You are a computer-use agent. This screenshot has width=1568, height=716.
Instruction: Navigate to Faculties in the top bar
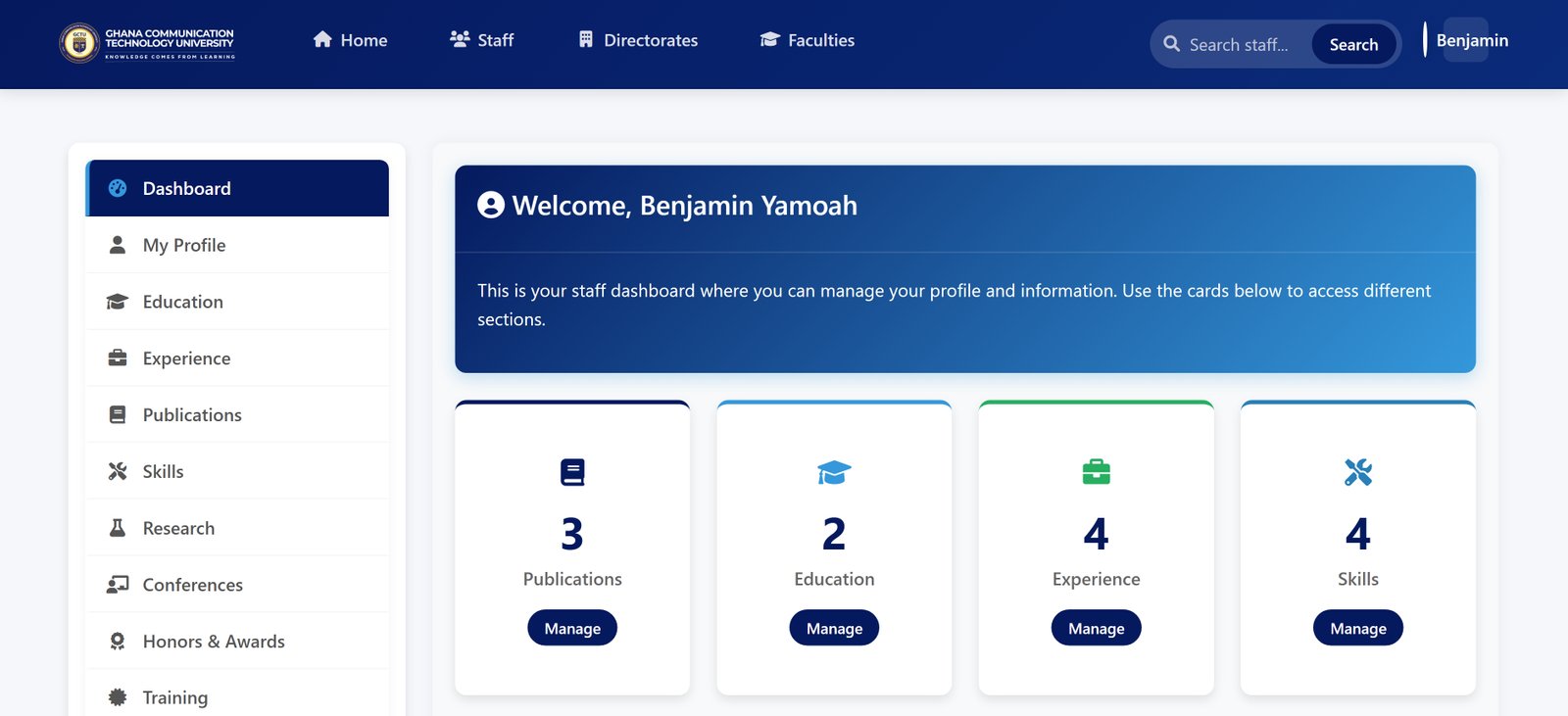point(808,40)
